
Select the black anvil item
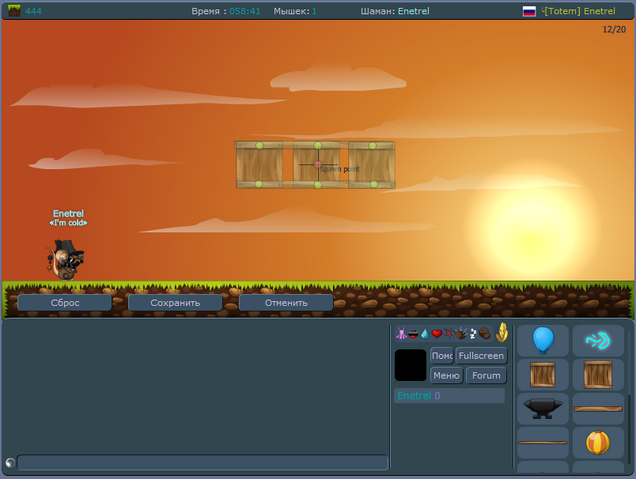543,408
